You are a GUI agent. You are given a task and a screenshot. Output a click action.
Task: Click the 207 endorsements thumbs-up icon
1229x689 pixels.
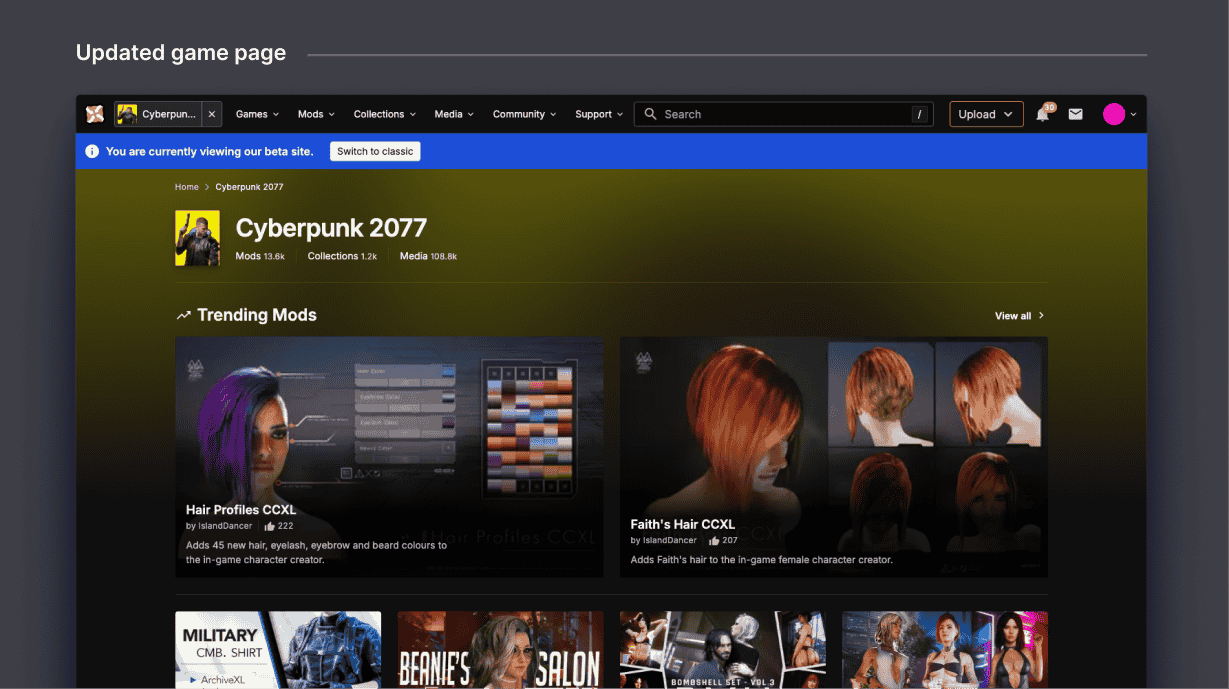[x=714, y=540]
